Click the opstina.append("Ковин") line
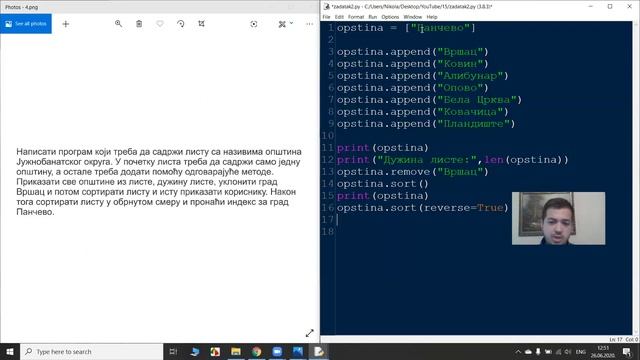This screenshot has width=640, height=360. (413, 64)
